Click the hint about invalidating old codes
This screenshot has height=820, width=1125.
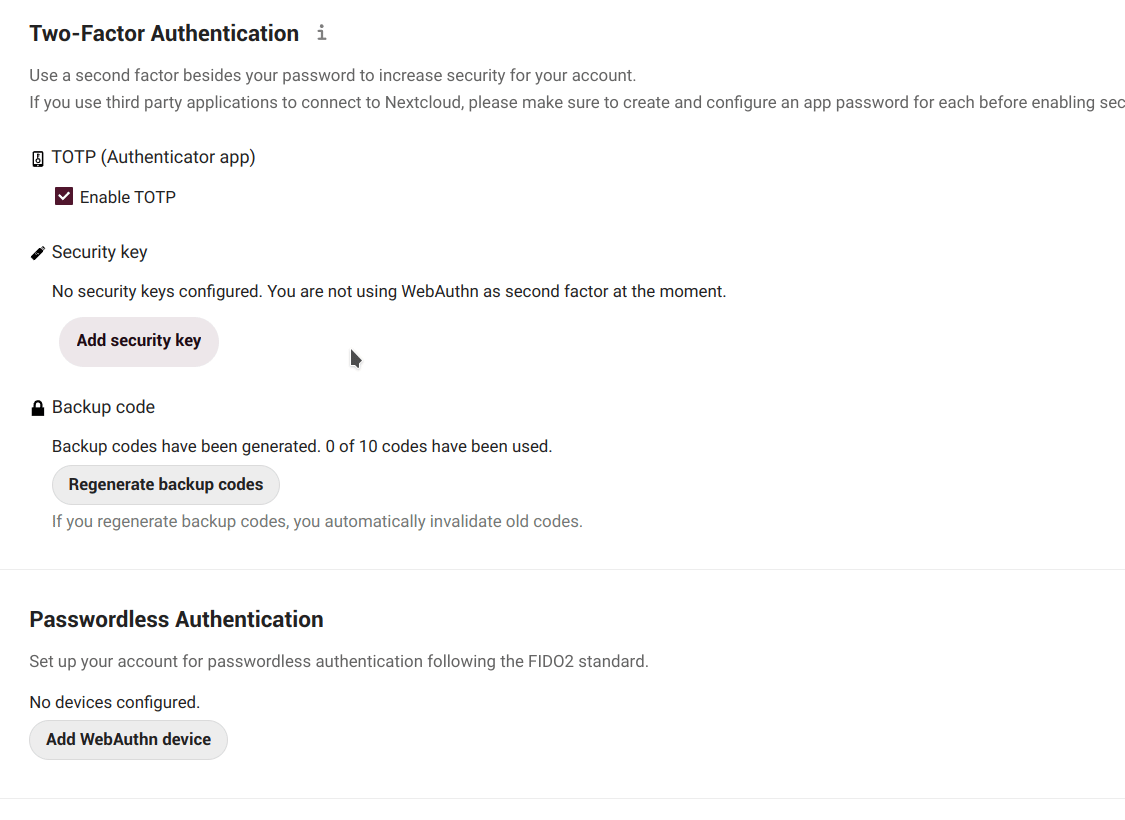(316, 521)
